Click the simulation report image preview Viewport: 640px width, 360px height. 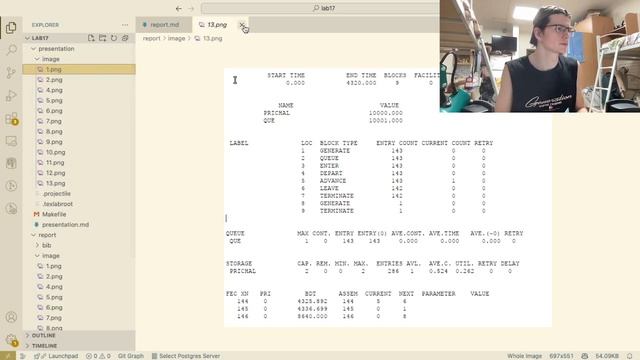pos(388,198)
